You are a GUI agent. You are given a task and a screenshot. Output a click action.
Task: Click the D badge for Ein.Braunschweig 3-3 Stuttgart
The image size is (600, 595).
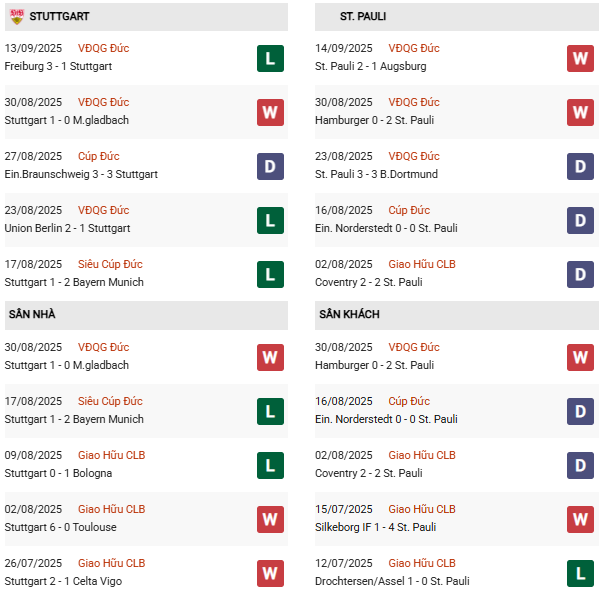pos(270,166)
